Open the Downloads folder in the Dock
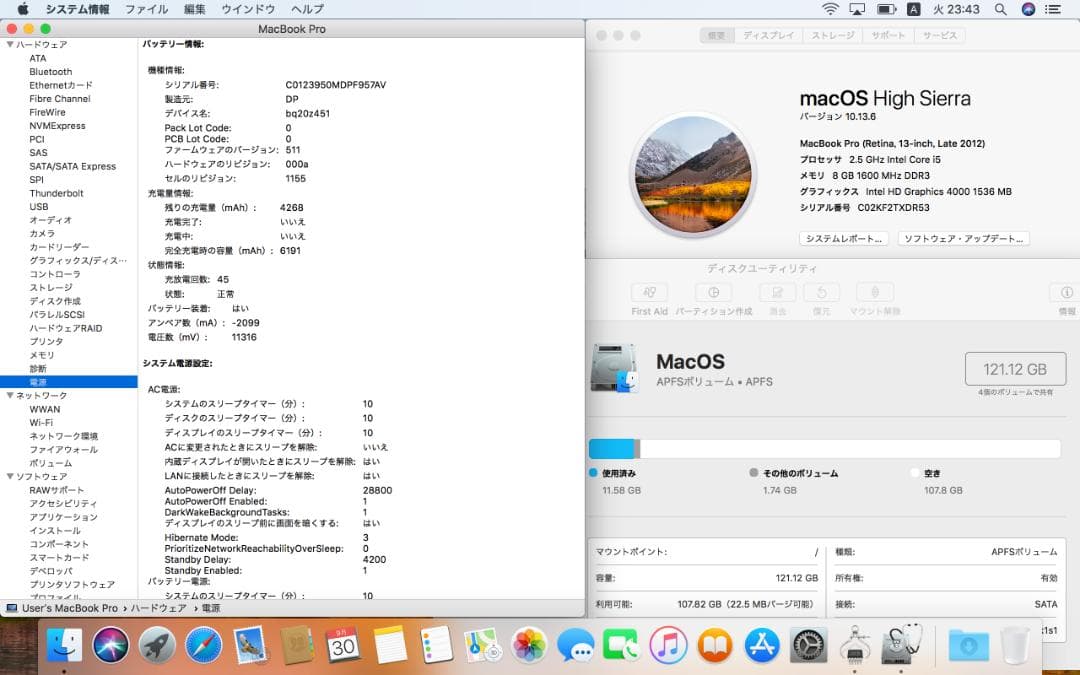1080x675 pixels. point(966,647)
